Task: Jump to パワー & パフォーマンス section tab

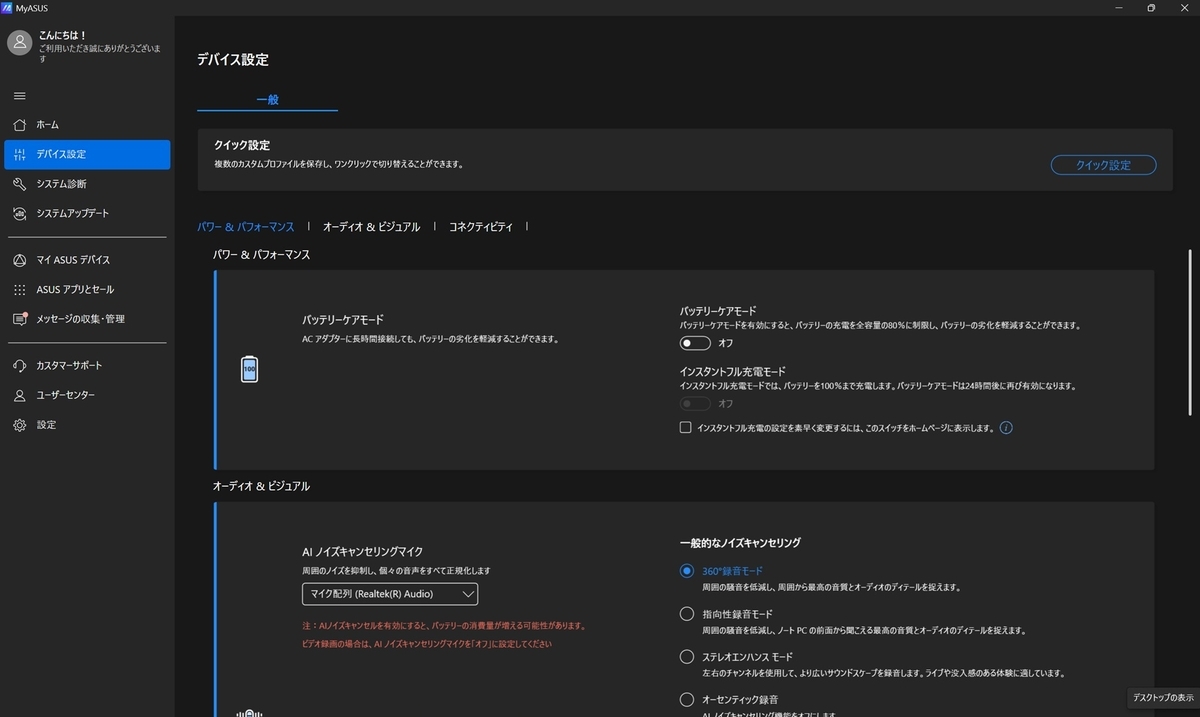Action: [246, 227]
